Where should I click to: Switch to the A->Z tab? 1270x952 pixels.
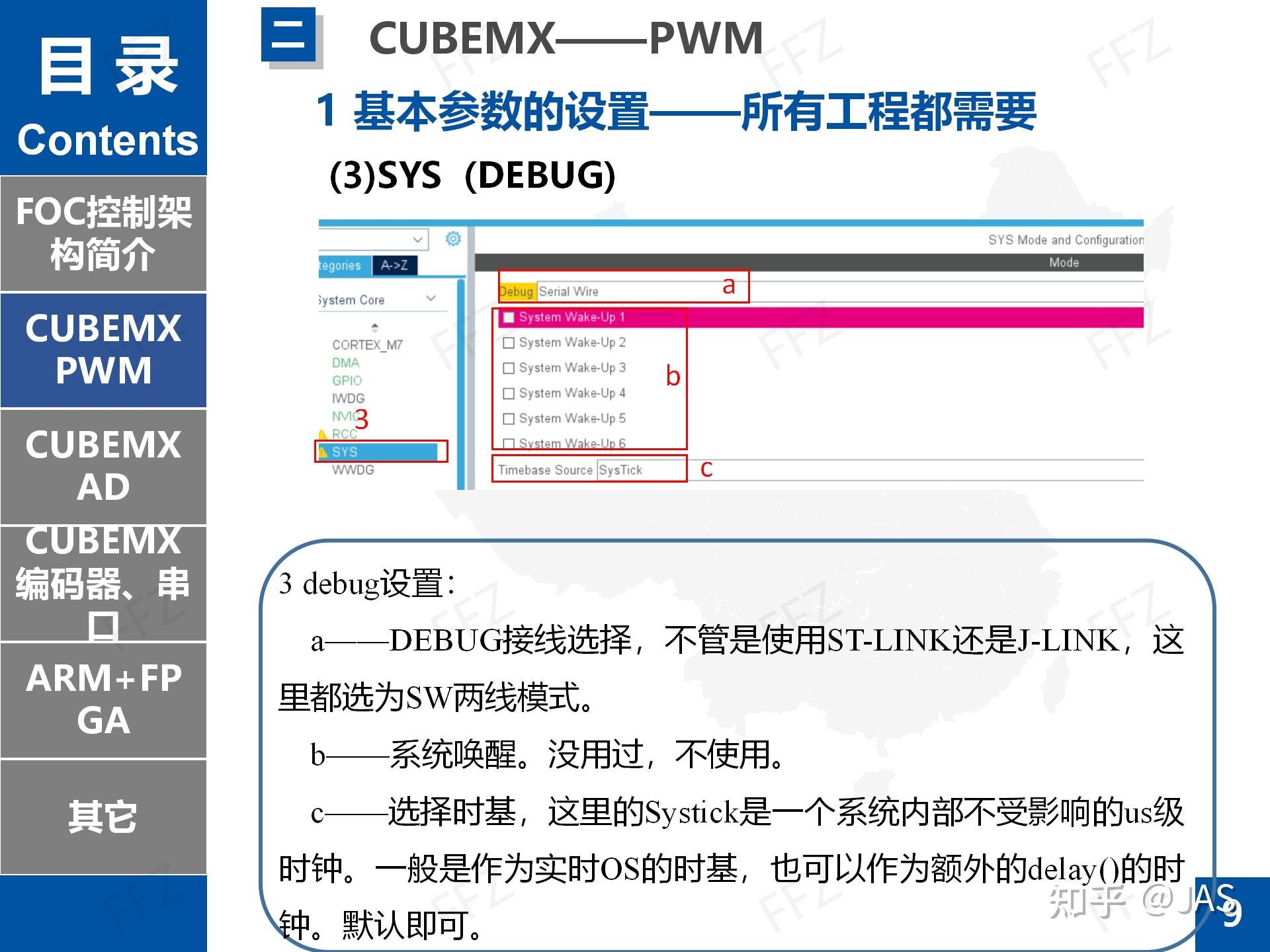394,265
